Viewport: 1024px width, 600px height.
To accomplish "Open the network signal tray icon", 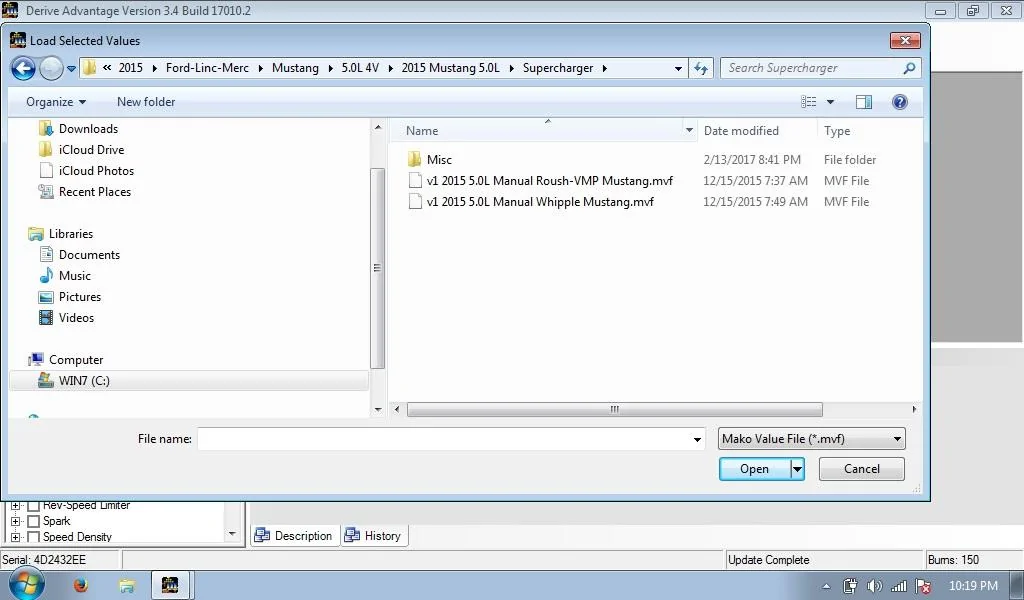I will [899, 586].
